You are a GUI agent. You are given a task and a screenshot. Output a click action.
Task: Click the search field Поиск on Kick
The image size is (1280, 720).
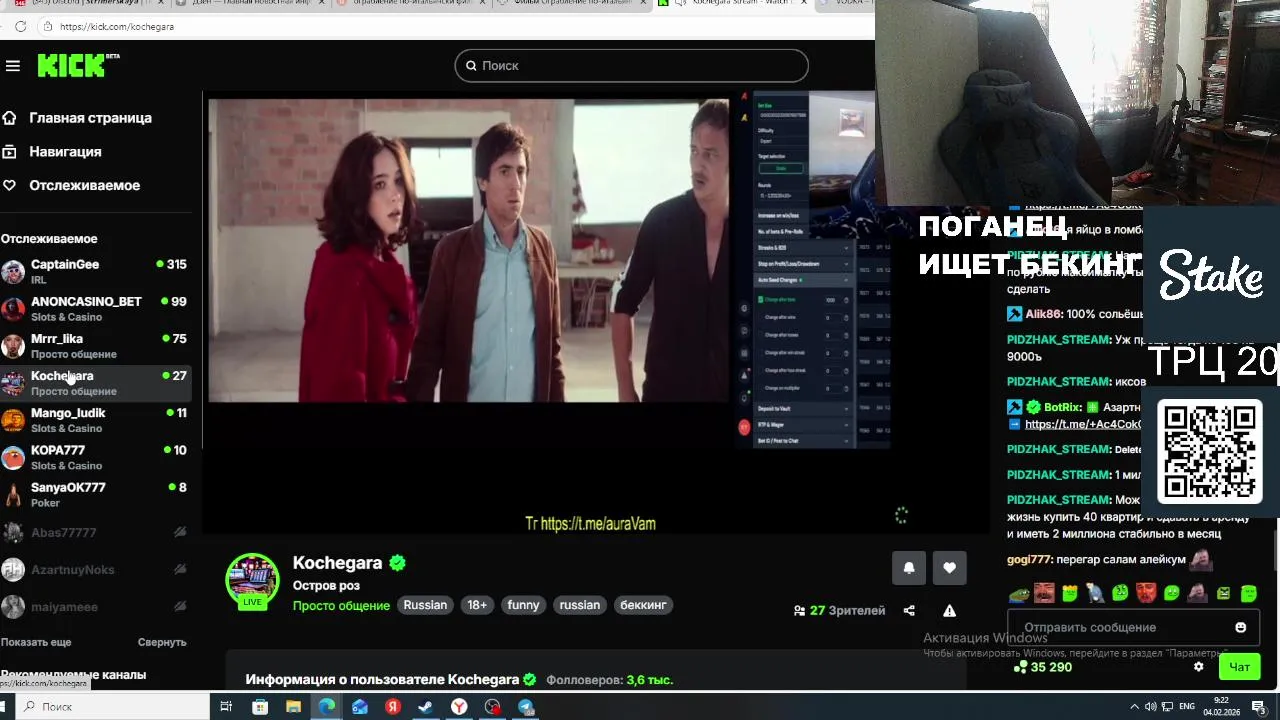[631, 66]
